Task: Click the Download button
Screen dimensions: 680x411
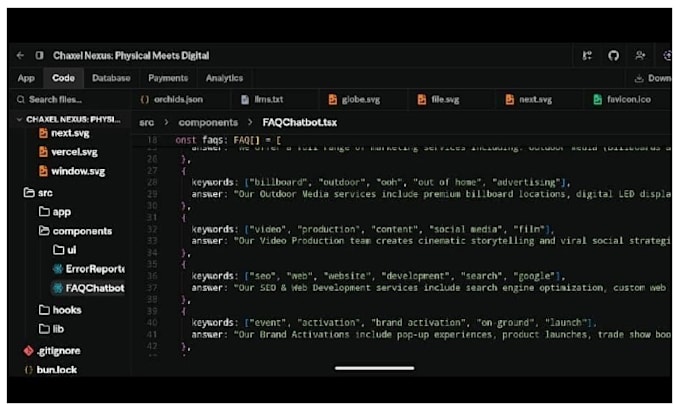Action: 653,78
